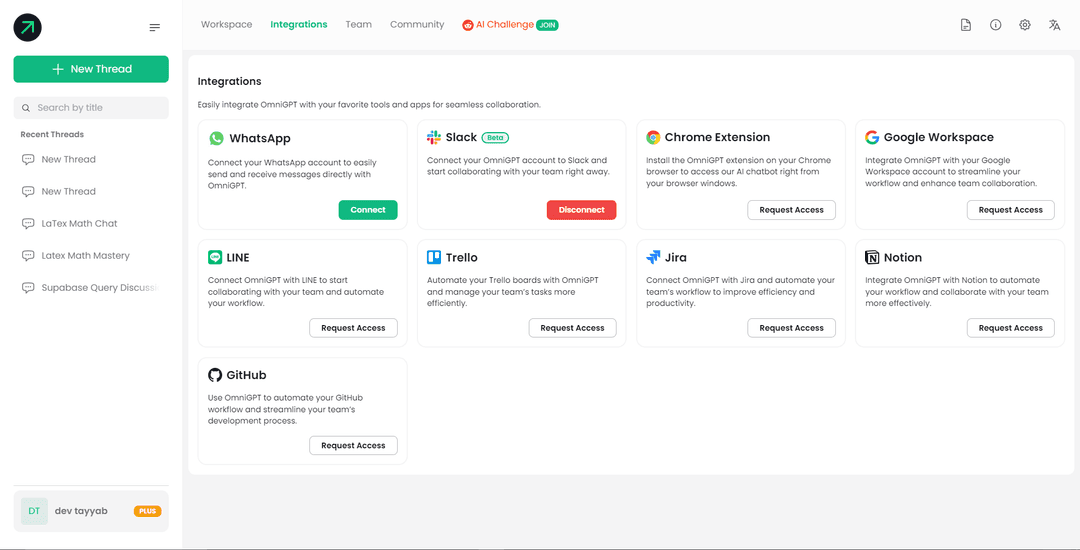Request Access for LINE
Image resolution: width=1080 pixels, height=550 pixels.
353,328
